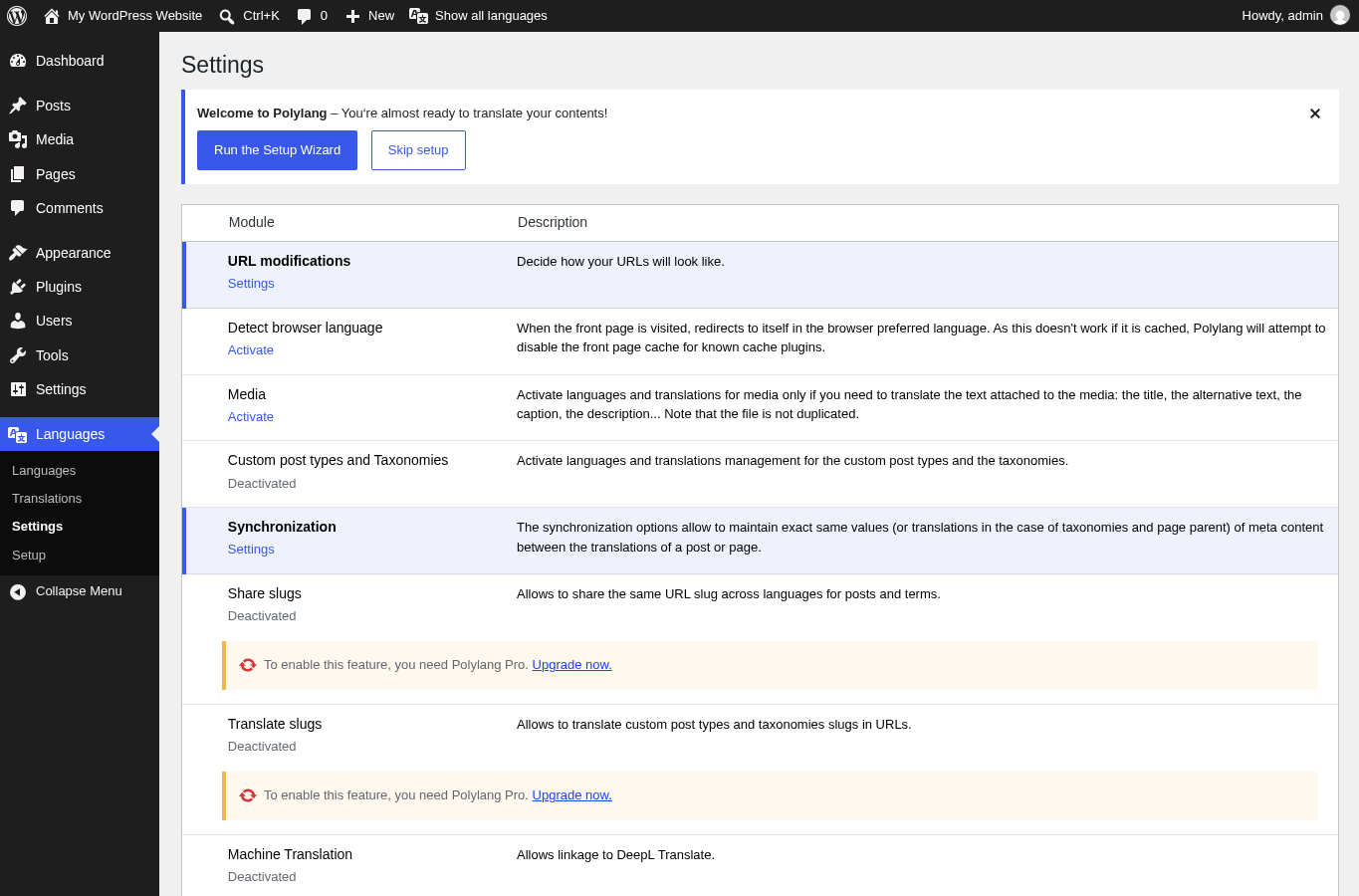Click My WordPress Website site name
1359x896 pixels.
[x=134, y=16]
